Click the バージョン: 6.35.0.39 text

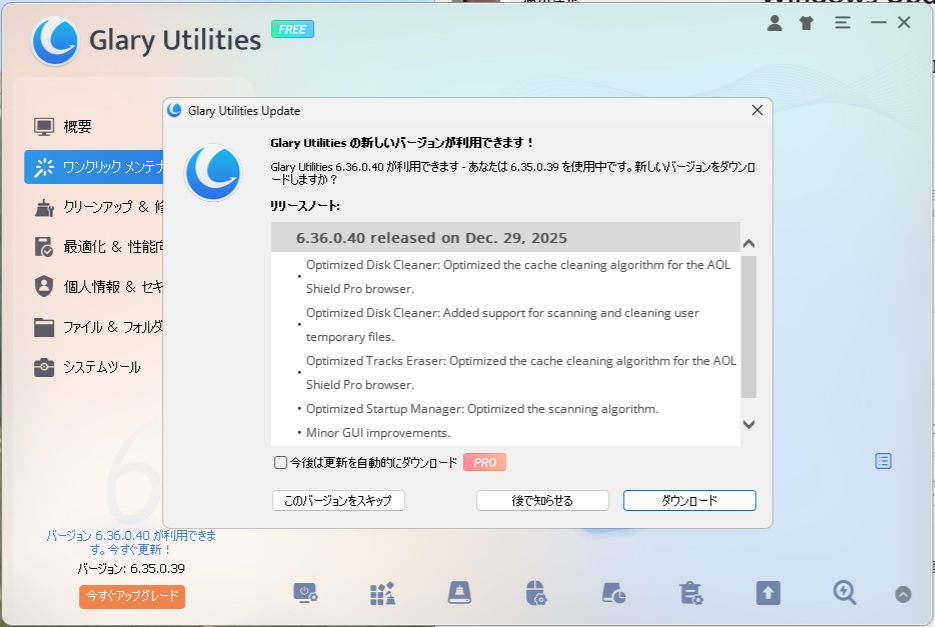point(131,569)
